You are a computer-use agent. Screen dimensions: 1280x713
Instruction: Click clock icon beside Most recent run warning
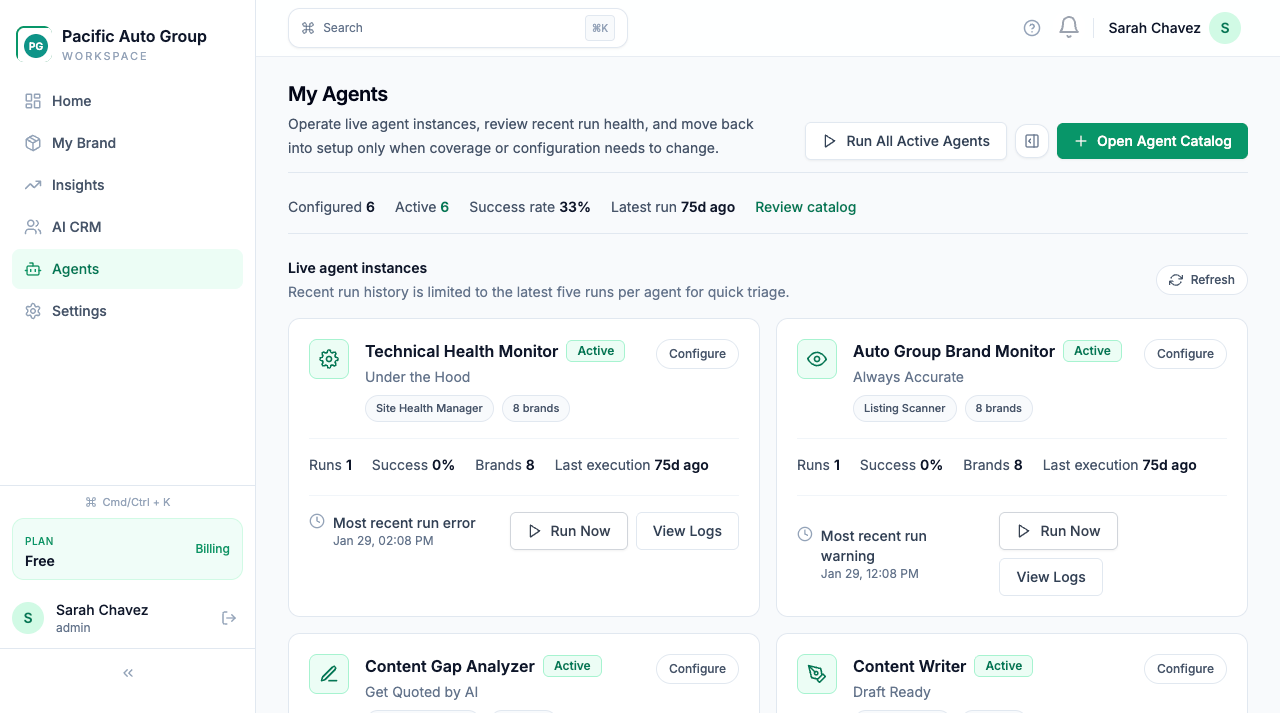point(805,534)
